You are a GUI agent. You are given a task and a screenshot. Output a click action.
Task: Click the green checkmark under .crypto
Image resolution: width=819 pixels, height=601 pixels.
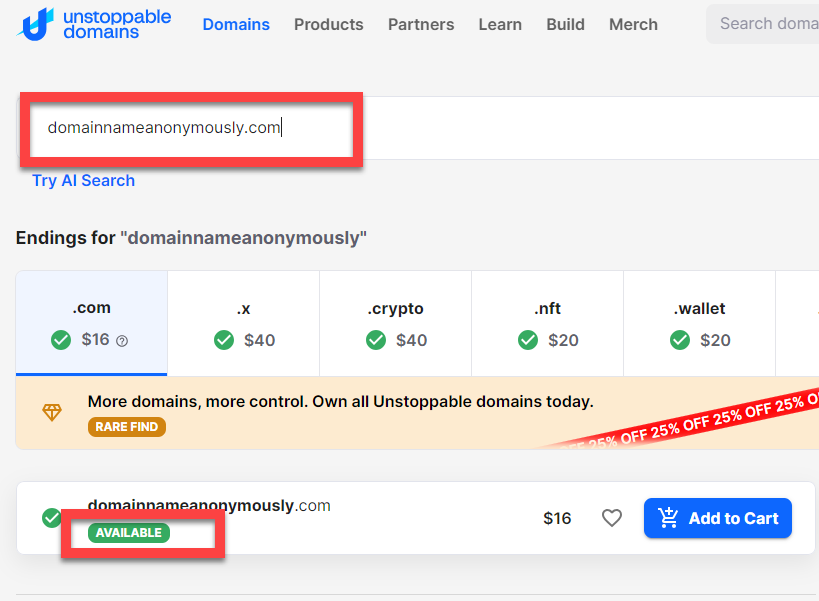coord(376,340)
